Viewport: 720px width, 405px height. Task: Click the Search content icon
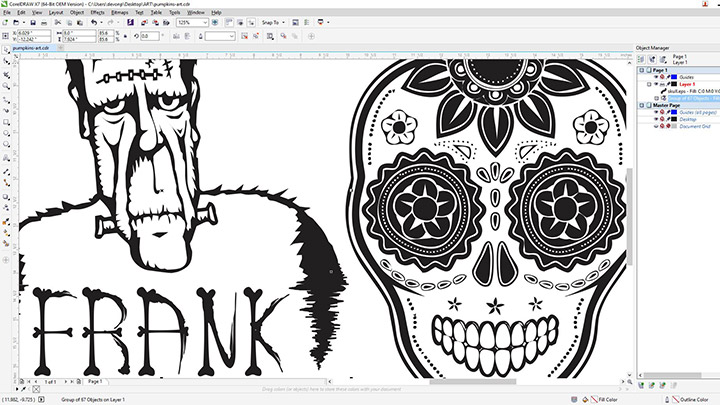pyautogui.click(x=130, y=22)
